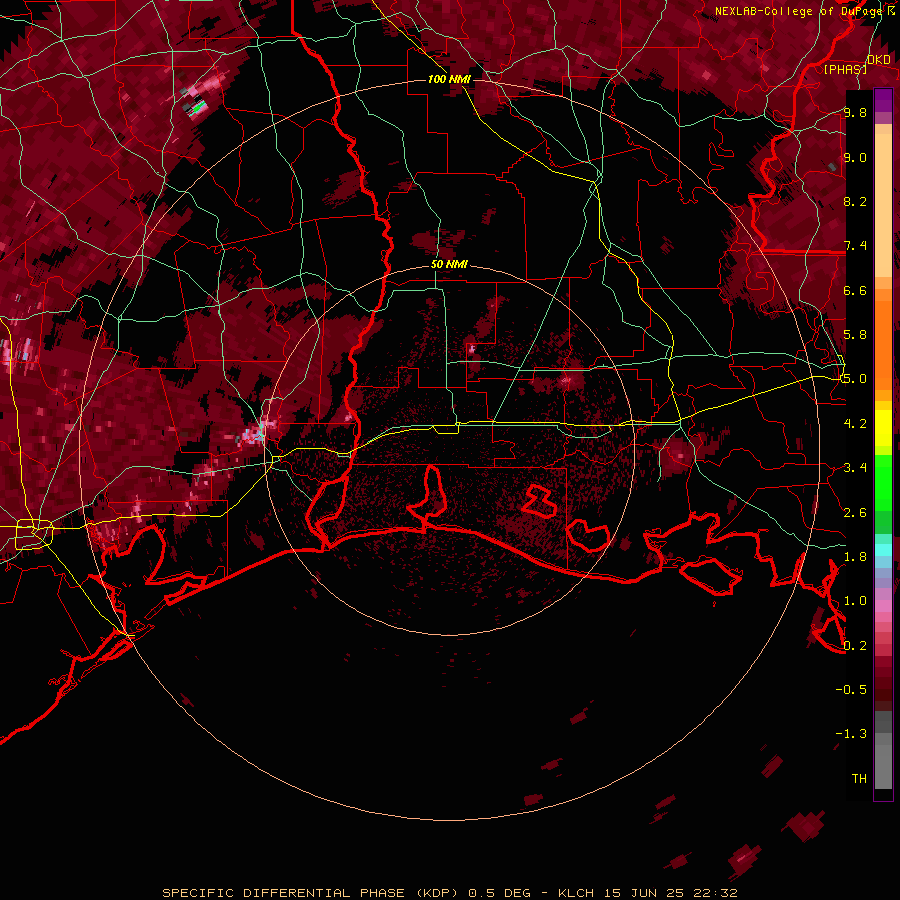Click the 9.0 scale value
This screenshot has width=900, height=900.
pyautogui.click(x=855, y=157)
